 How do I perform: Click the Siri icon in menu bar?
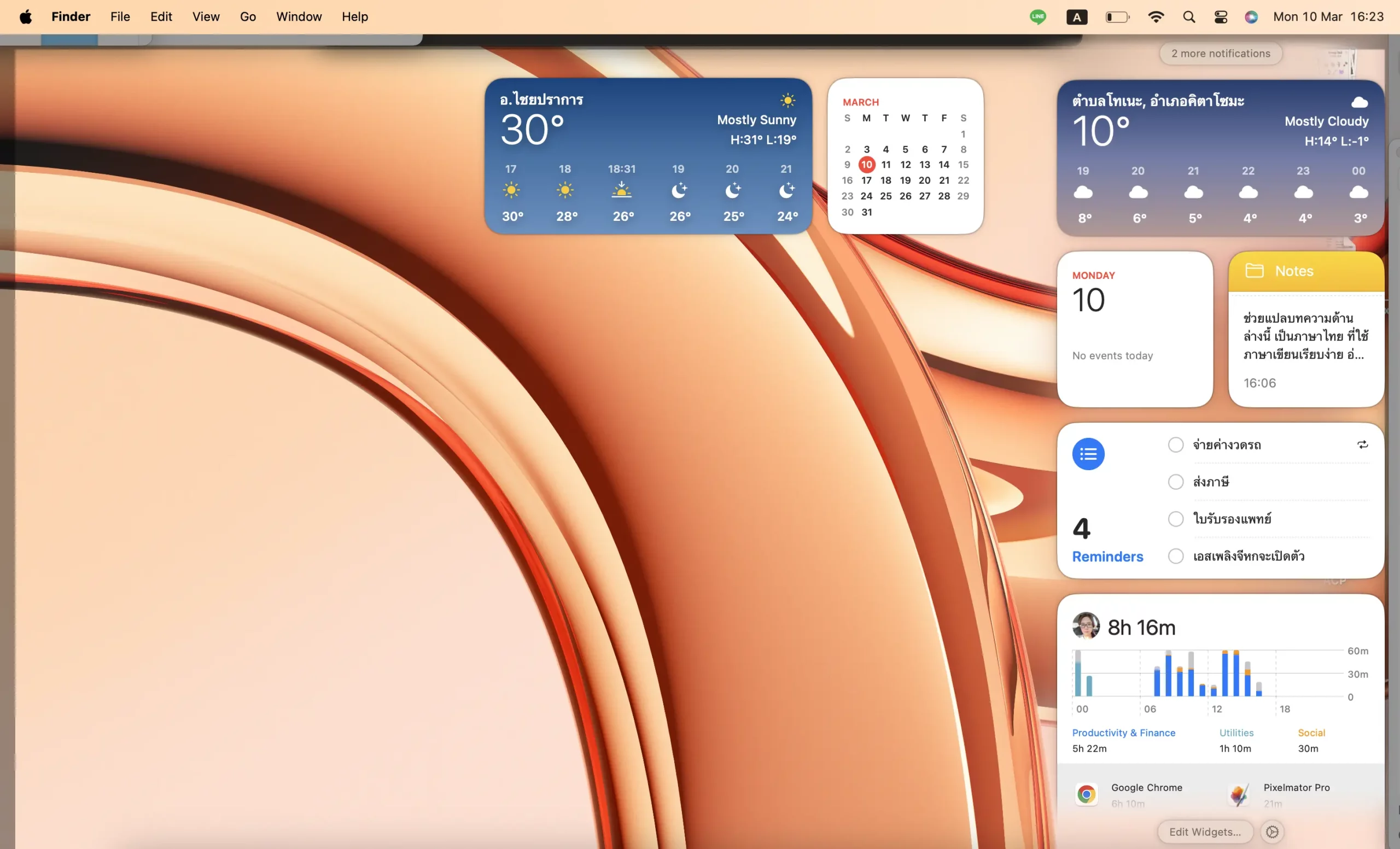click(x=1251, y=16)
